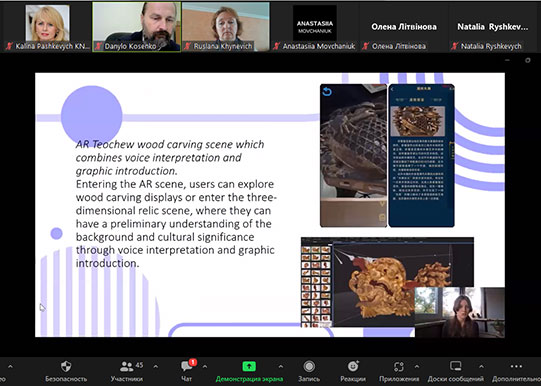Click muted mic icon beside Danylo Kosenko

click(x=99, y=46)
